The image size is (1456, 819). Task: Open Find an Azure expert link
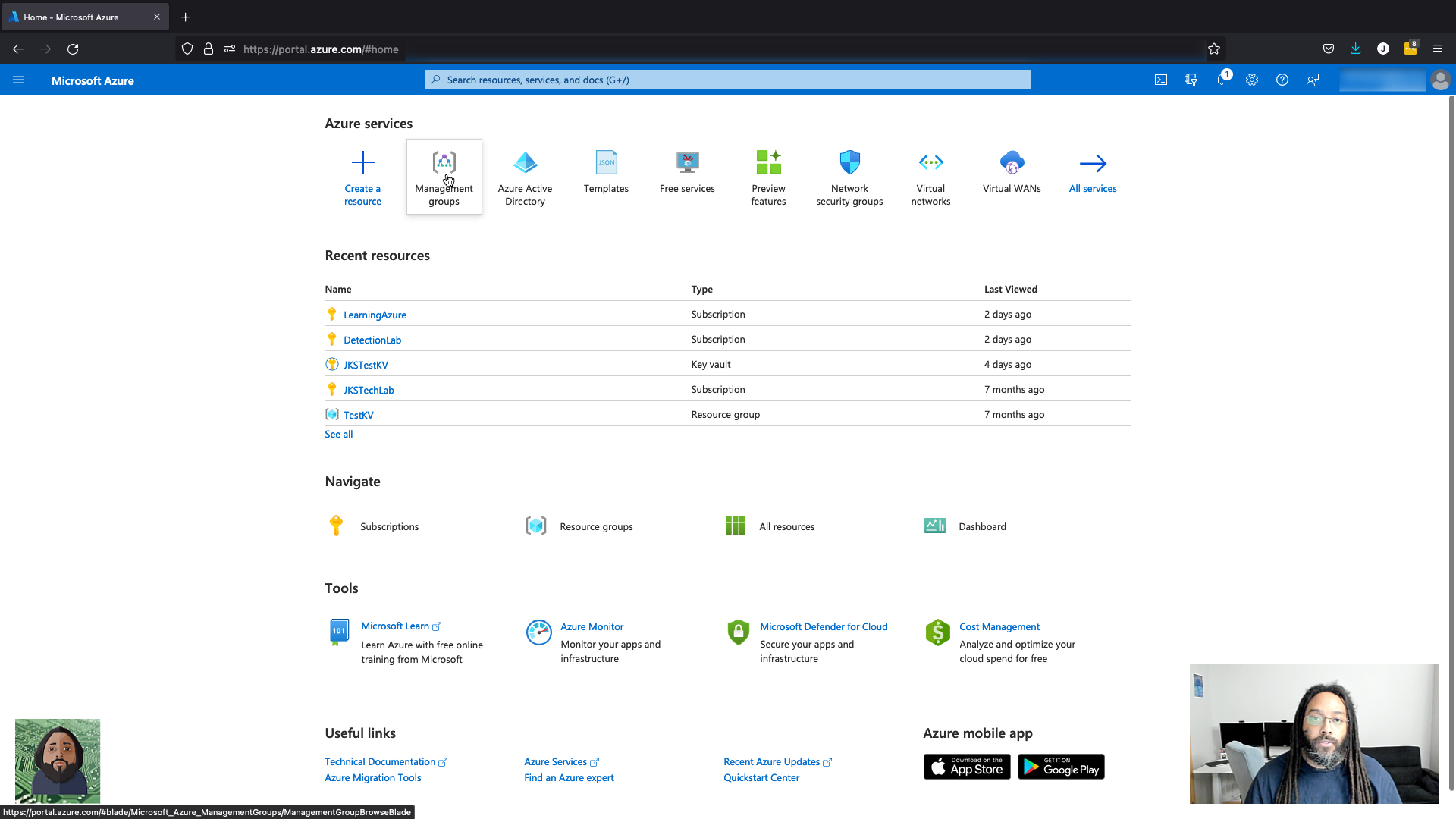pyautogui.click(x=569, y=777)
